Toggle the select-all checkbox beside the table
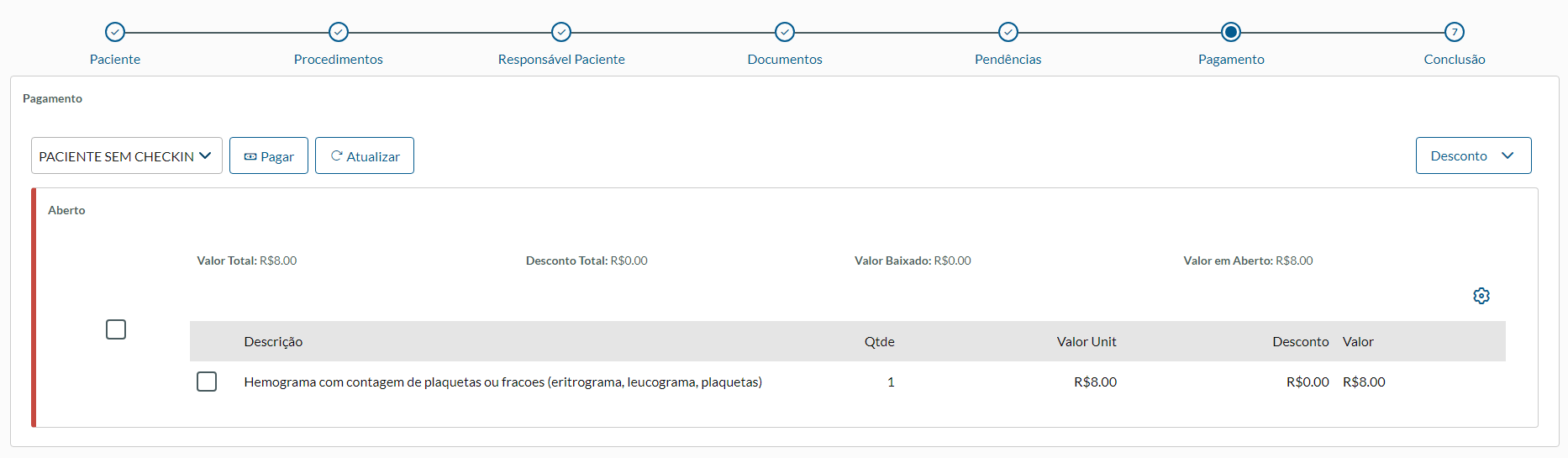Viewport: 1568px width, 458px height. tap(116, 329)
